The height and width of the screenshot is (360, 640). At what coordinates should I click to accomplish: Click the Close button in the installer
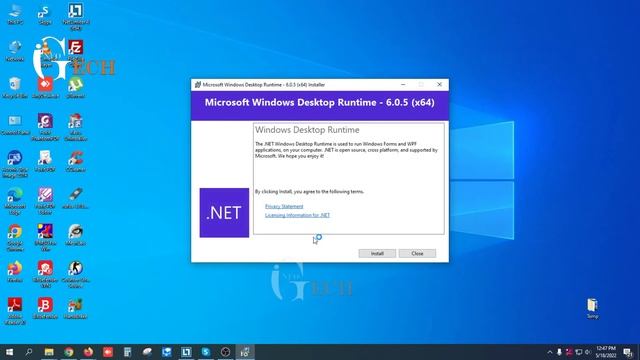(x=417, y=253)
